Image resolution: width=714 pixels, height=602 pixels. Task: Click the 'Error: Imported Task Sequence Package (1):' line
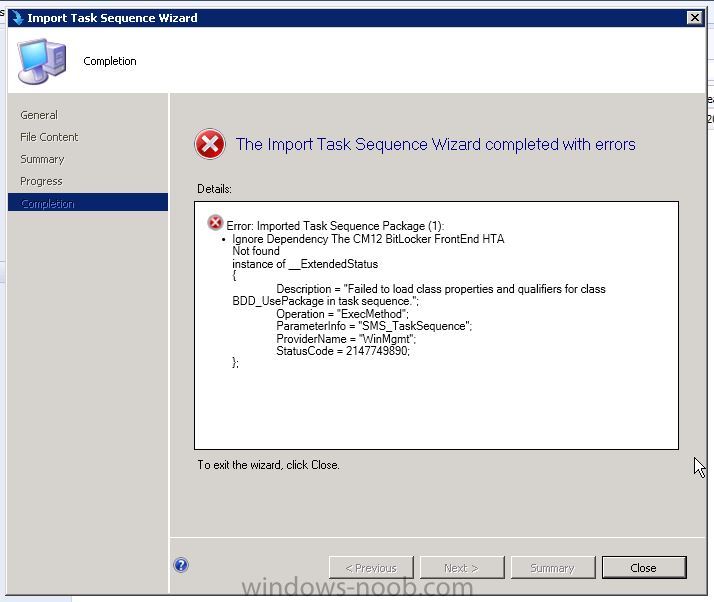pyautogui.click(x=335, y=226)
